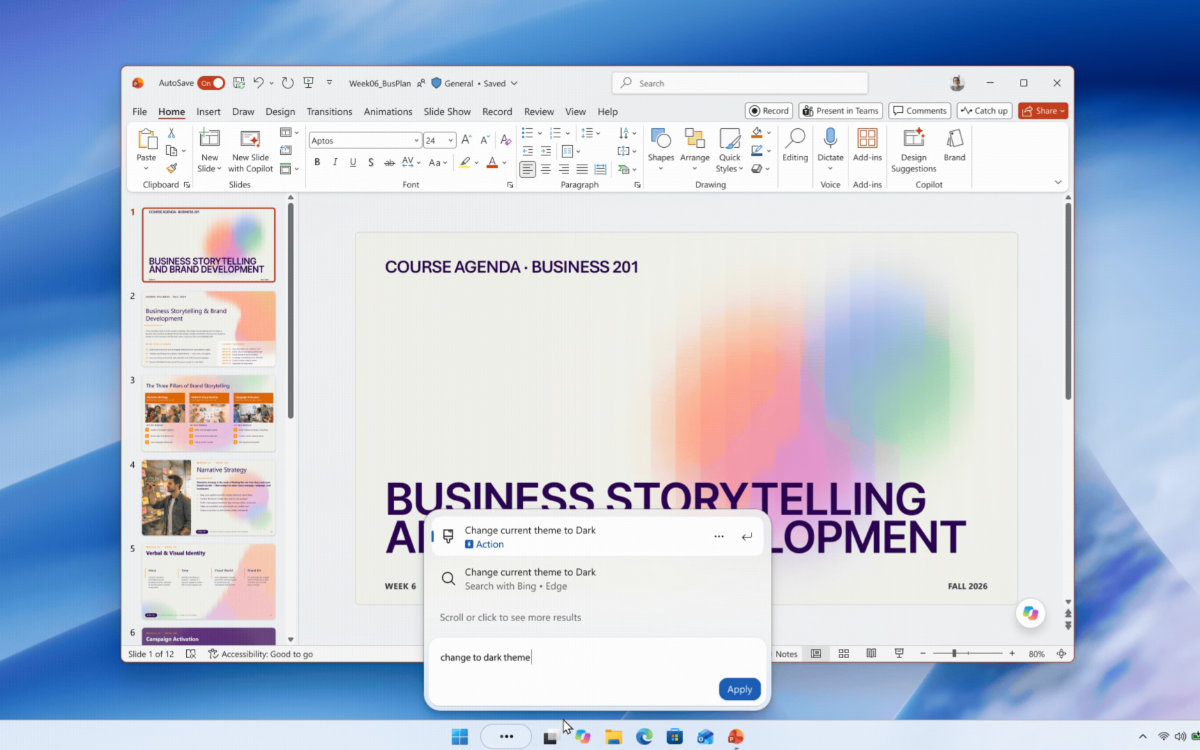1200x750 pixels.
Task: Switch to Slide Sorter view
Action: 844,654
